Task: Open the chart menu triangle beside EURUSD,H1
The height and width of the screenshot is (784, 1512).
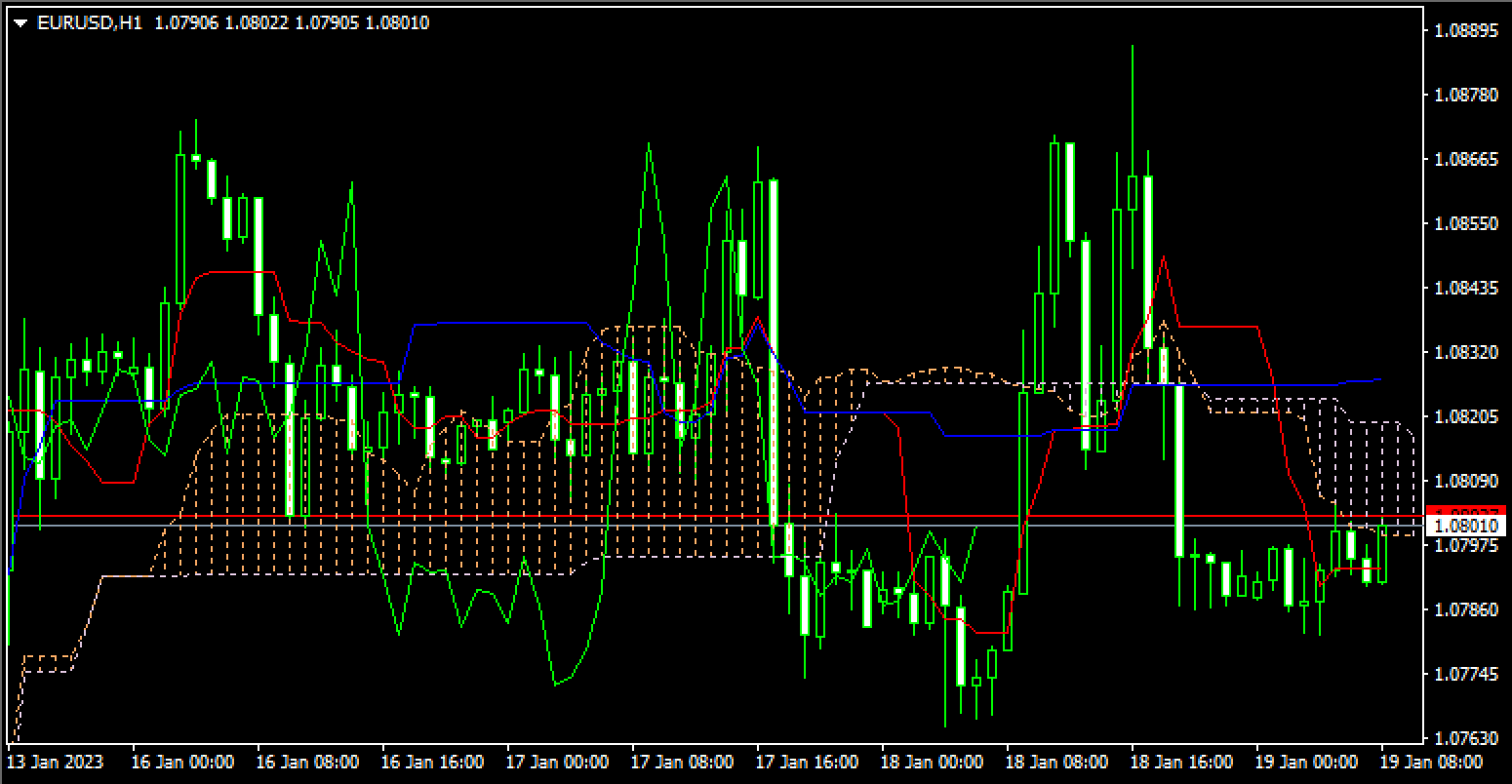Action: pyautogui.click(x=20, y=23)
